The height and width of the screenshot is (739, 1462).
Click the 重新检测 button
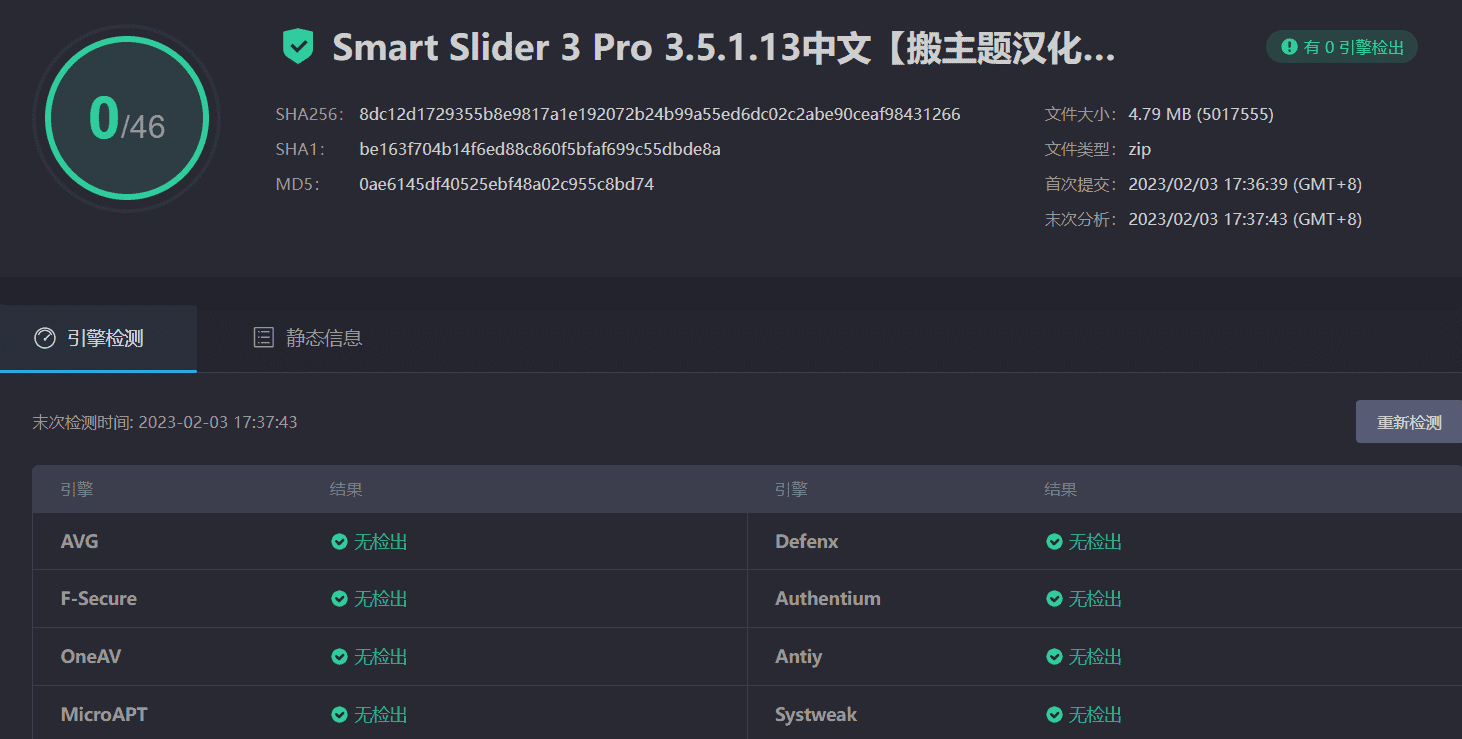[1409, 422]
